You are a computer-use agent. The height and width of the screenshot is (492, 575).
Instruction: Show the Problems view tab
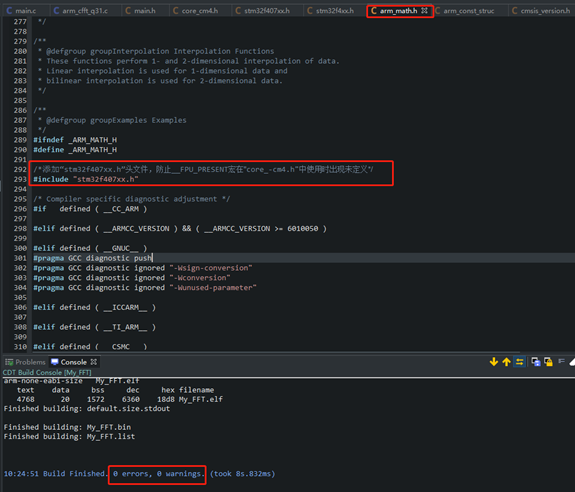click(x=25, y=362)
